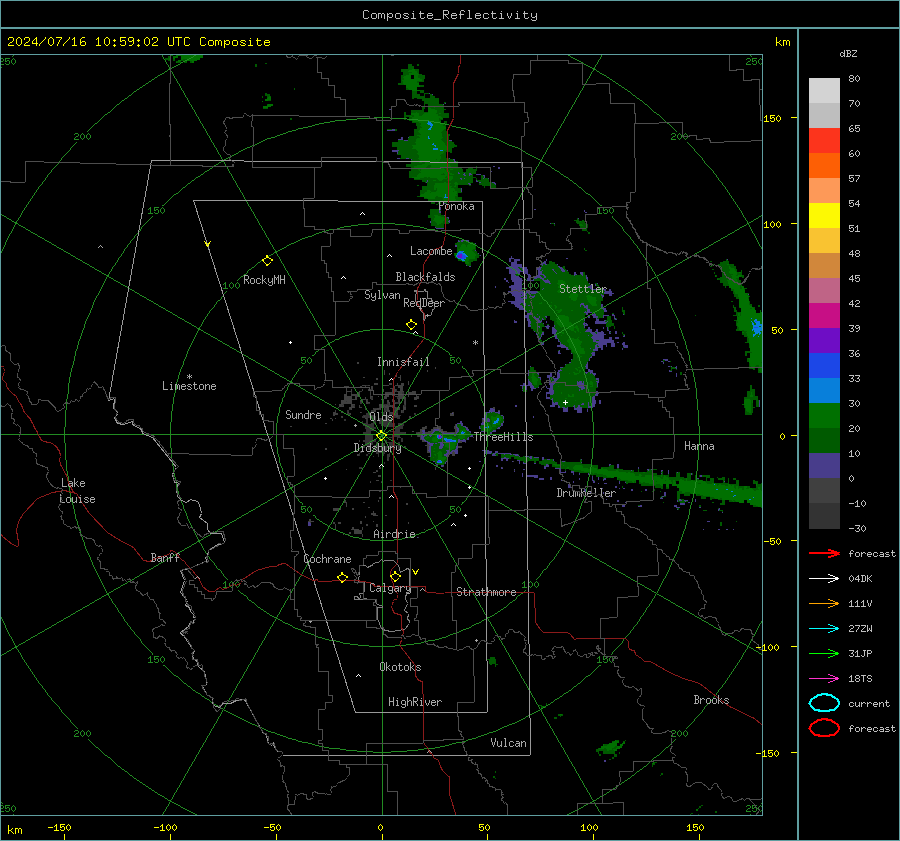This screenshot has height=841, width=900.
Task: Click the Lacombe city label
Action: 431,251
